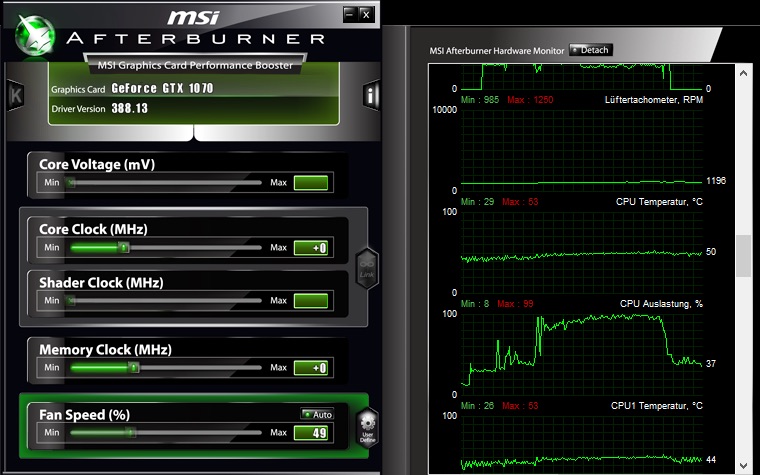Click the Memory Clock +0 value field
This screenshot has width=760, height=475.
tap(311, 368)
